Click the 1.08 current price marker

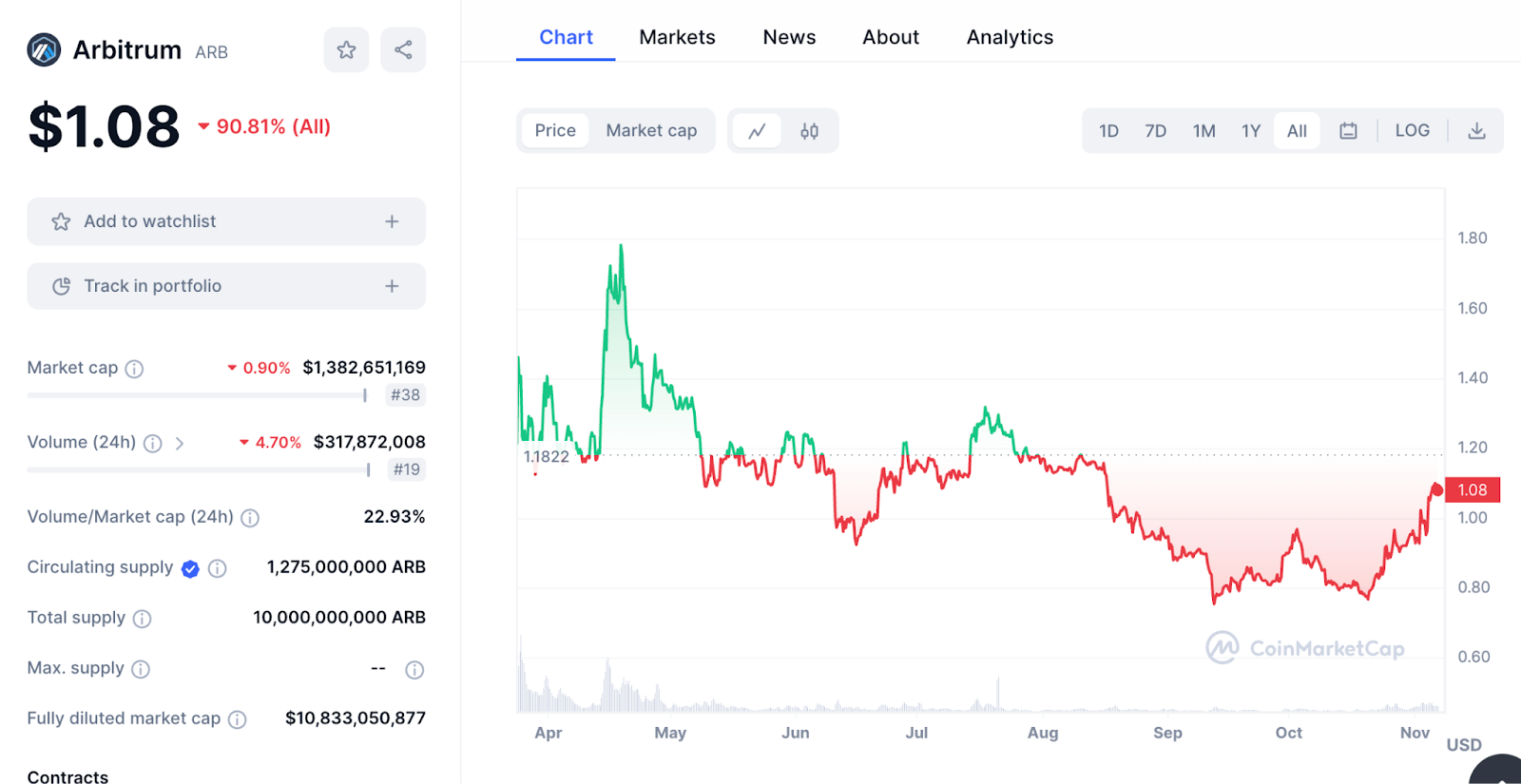(1472, 490)
